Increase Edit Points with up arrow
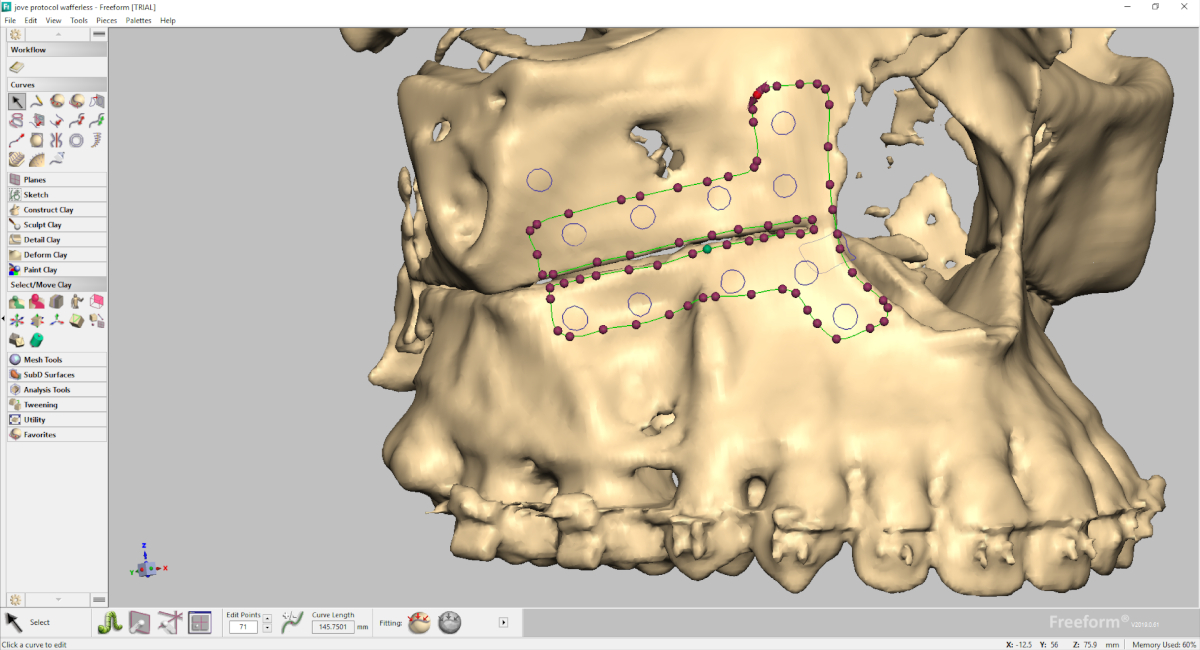This screenshot has height=650, width=1200. point(267,622)
